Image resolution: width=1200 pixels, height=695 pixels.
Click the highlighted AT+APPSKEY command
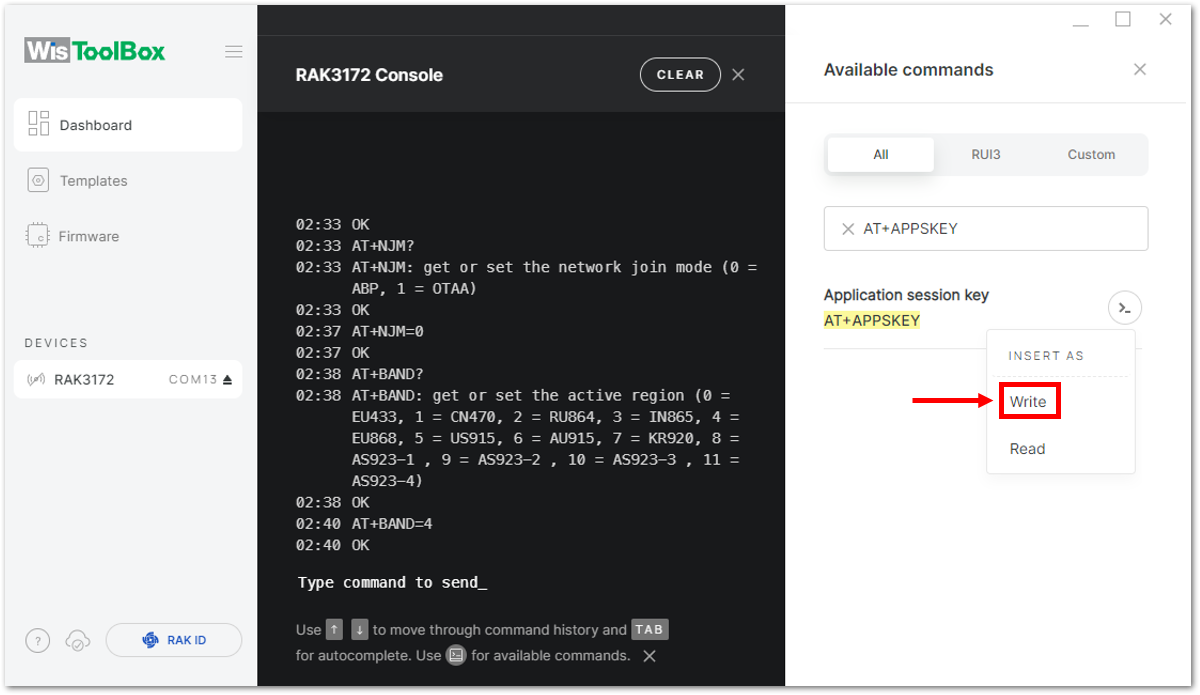pyautogui.click(x=872, y=321)
